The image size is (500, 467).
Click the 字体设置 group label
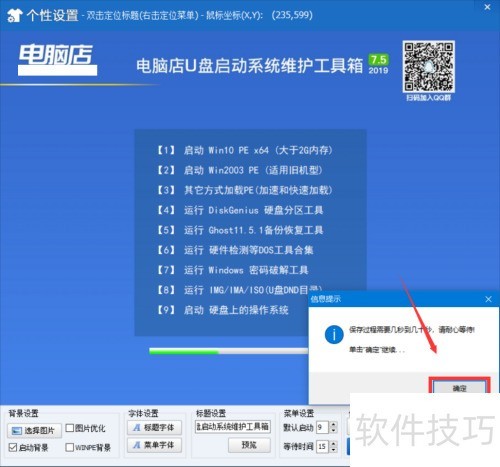point(143,413)
